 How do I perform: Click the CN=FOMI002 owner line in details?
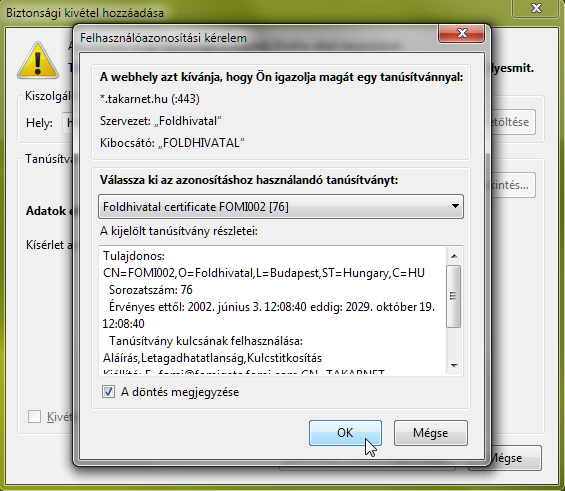click(x=264, y=273)
